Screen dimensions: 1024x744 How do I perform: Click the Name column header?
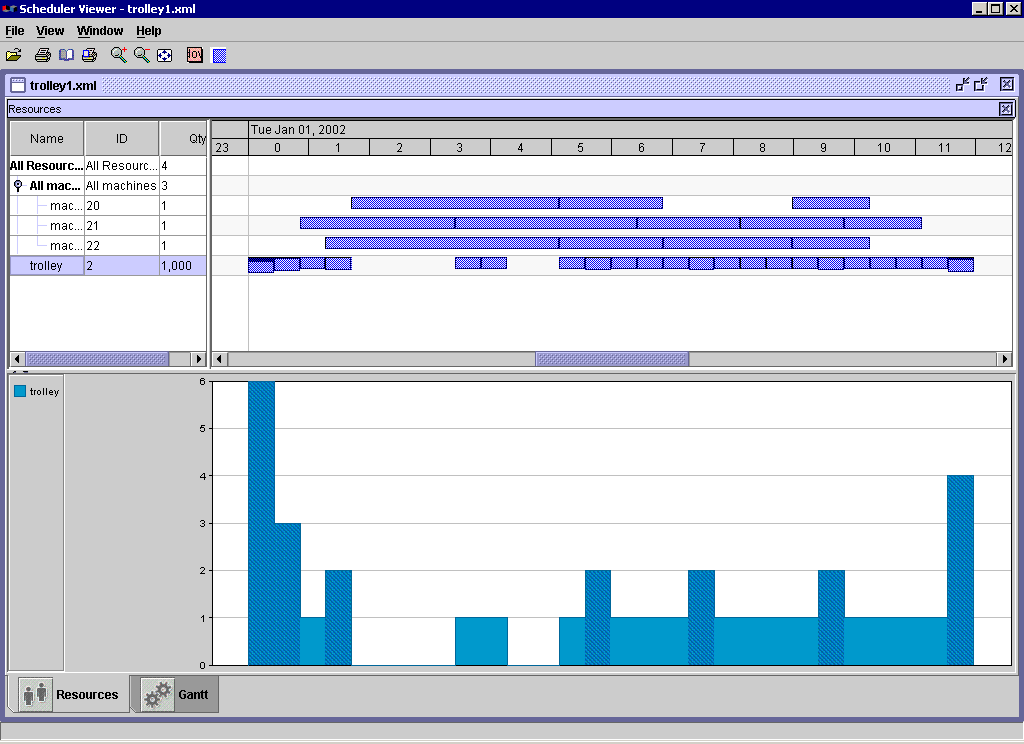click(47, 138)
